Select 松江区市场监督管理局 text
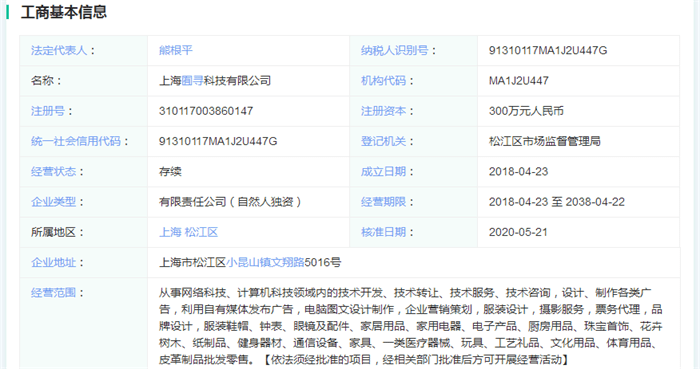700x369 pixels. [x=545, y=141]
